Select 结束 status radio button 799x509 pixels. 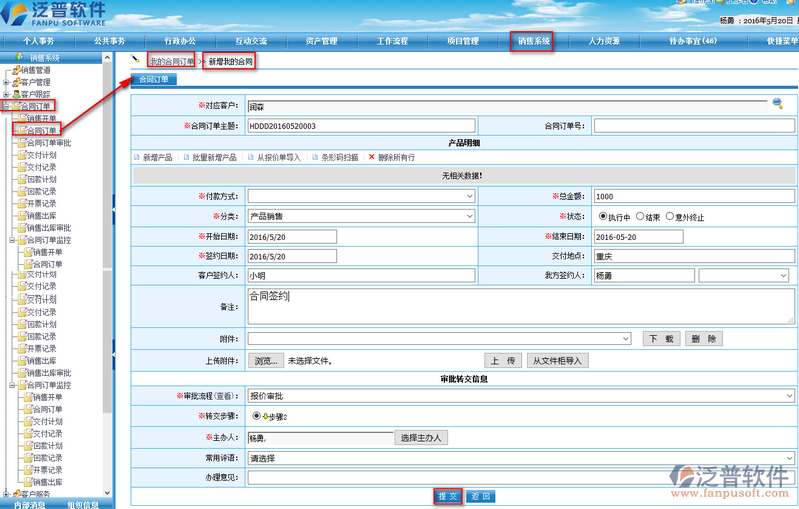(641, 216)
